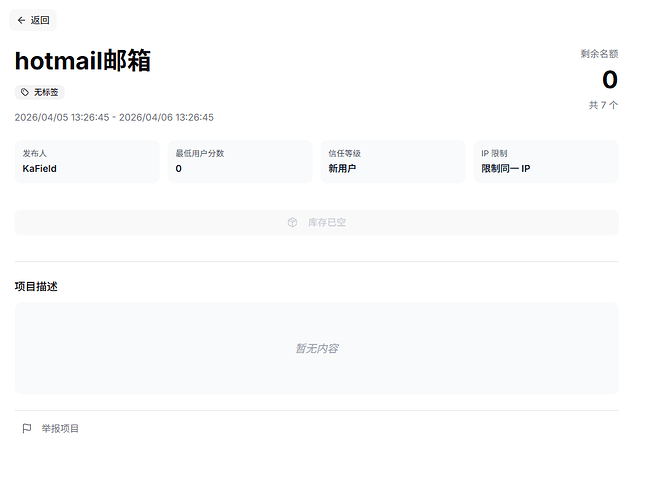Click the 最低用户分数 card value 0
The height and width of the screenshot is (500, 663).
[178, 169]
